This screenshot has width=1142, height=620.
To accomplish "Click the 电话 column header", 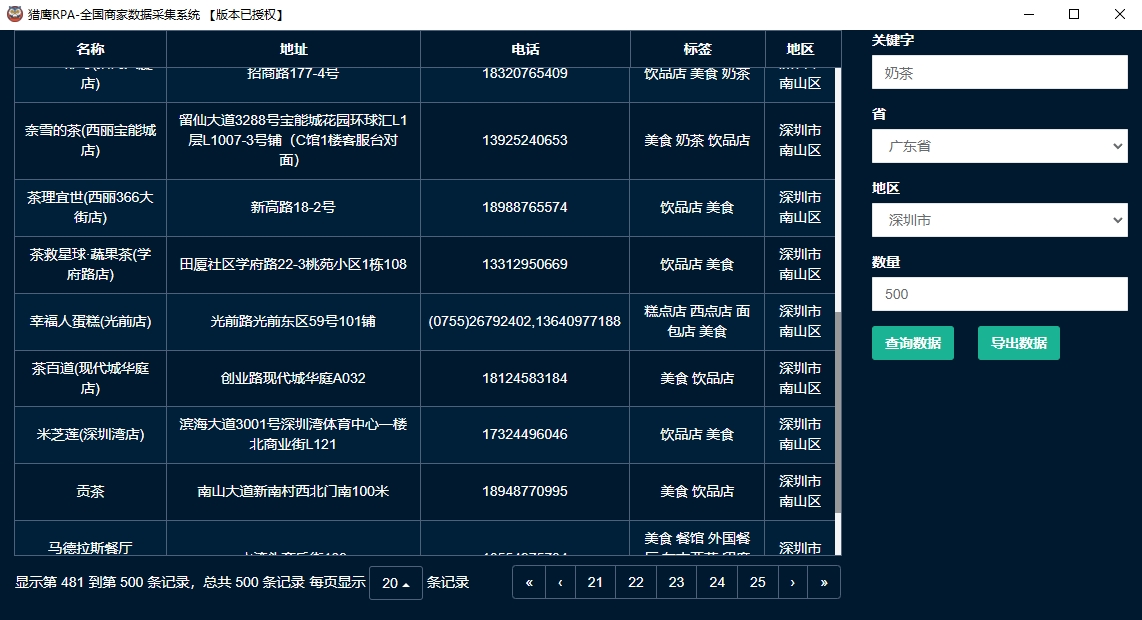I will [x=525, y=49].
